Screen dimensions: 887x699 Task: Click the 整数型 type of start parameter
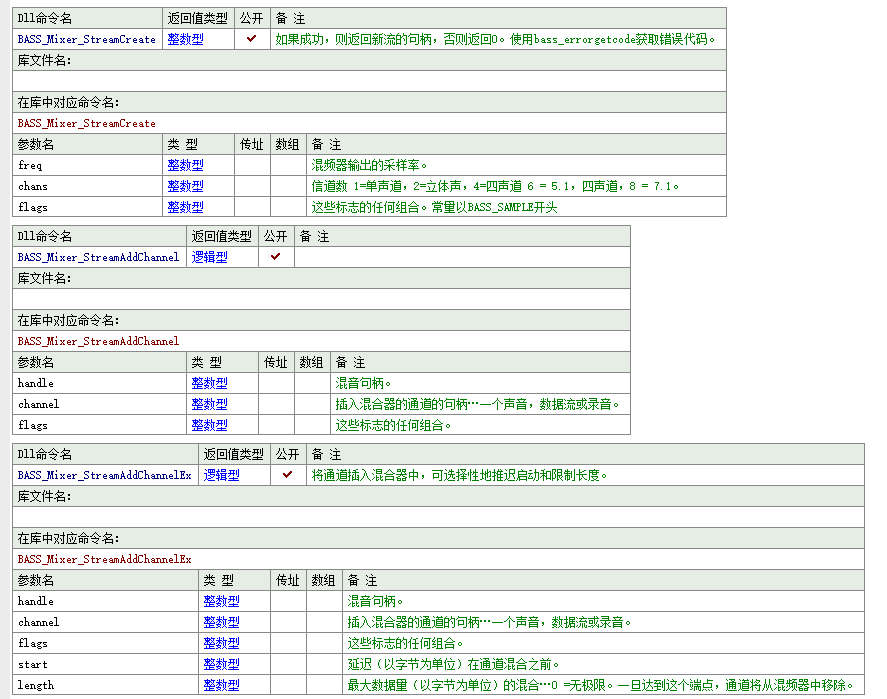point(221,664)
